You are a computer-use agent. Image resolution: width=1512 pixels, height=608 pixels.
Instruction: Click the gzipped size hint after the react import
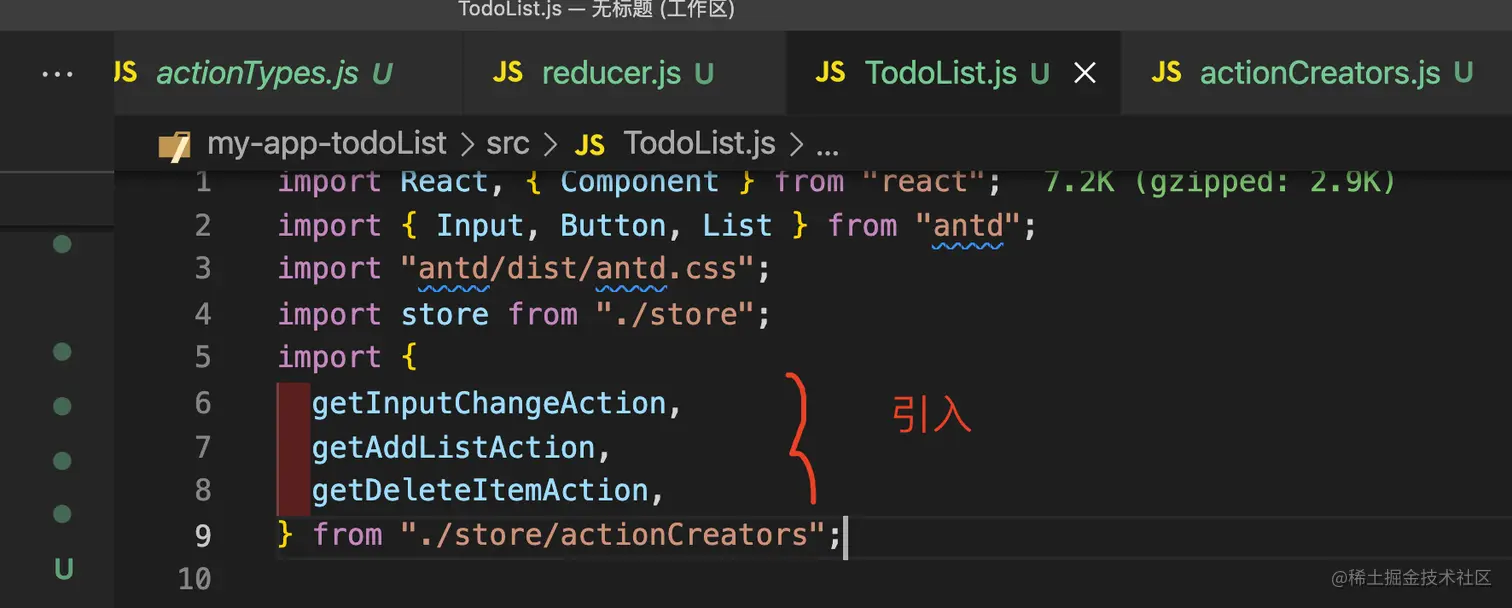pyautogui.click(x=1219, y=182)
